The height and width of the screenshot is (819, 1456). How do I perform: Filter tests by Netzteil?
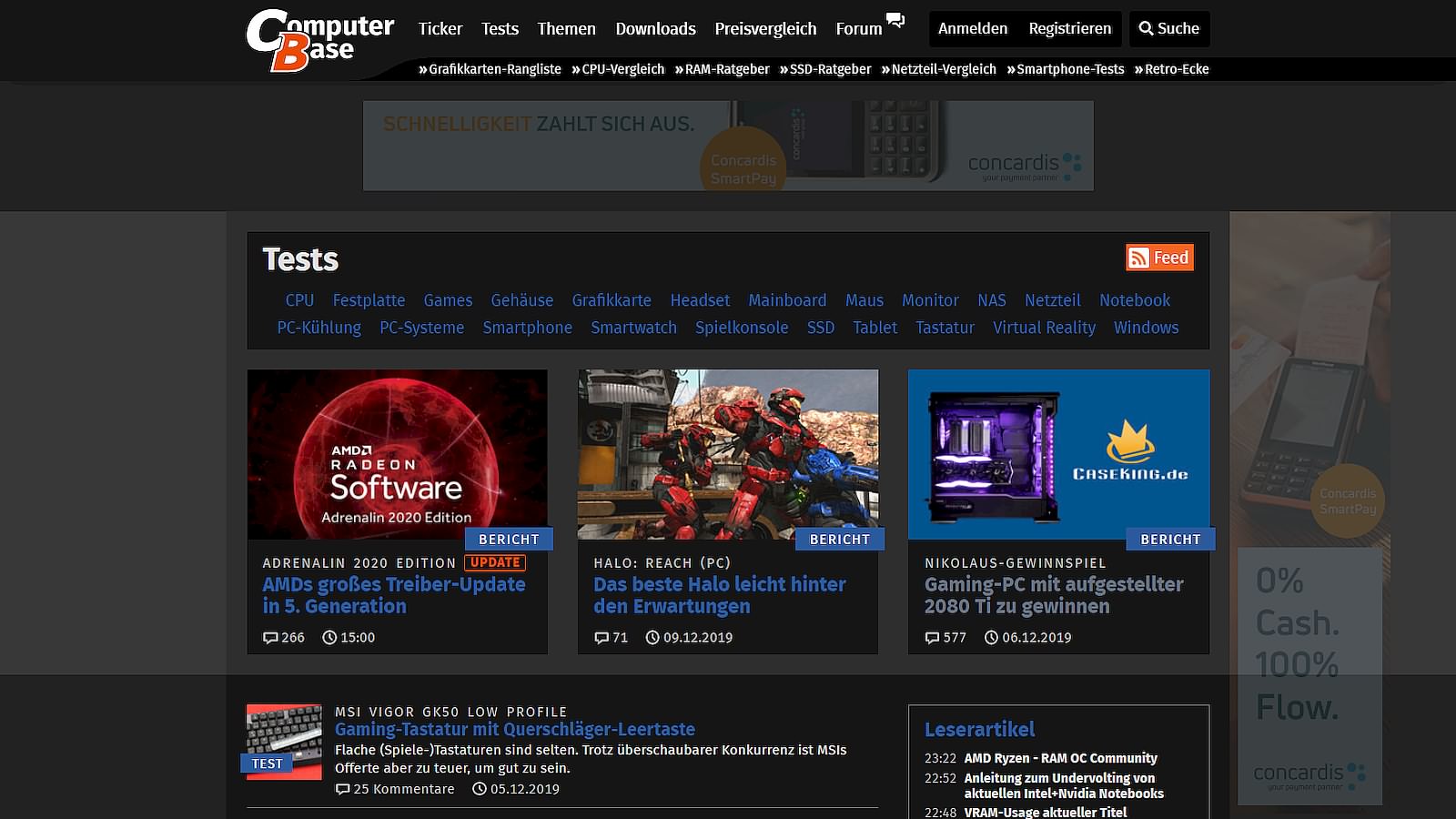click(1053, 300)
